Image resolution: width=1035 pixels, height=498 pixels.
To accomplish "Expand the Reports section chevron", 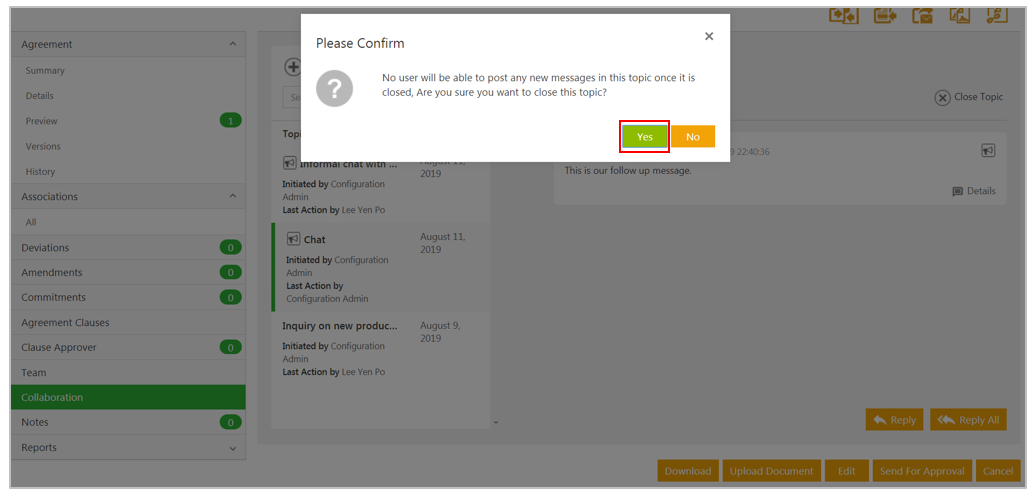I will click(233, 449).
